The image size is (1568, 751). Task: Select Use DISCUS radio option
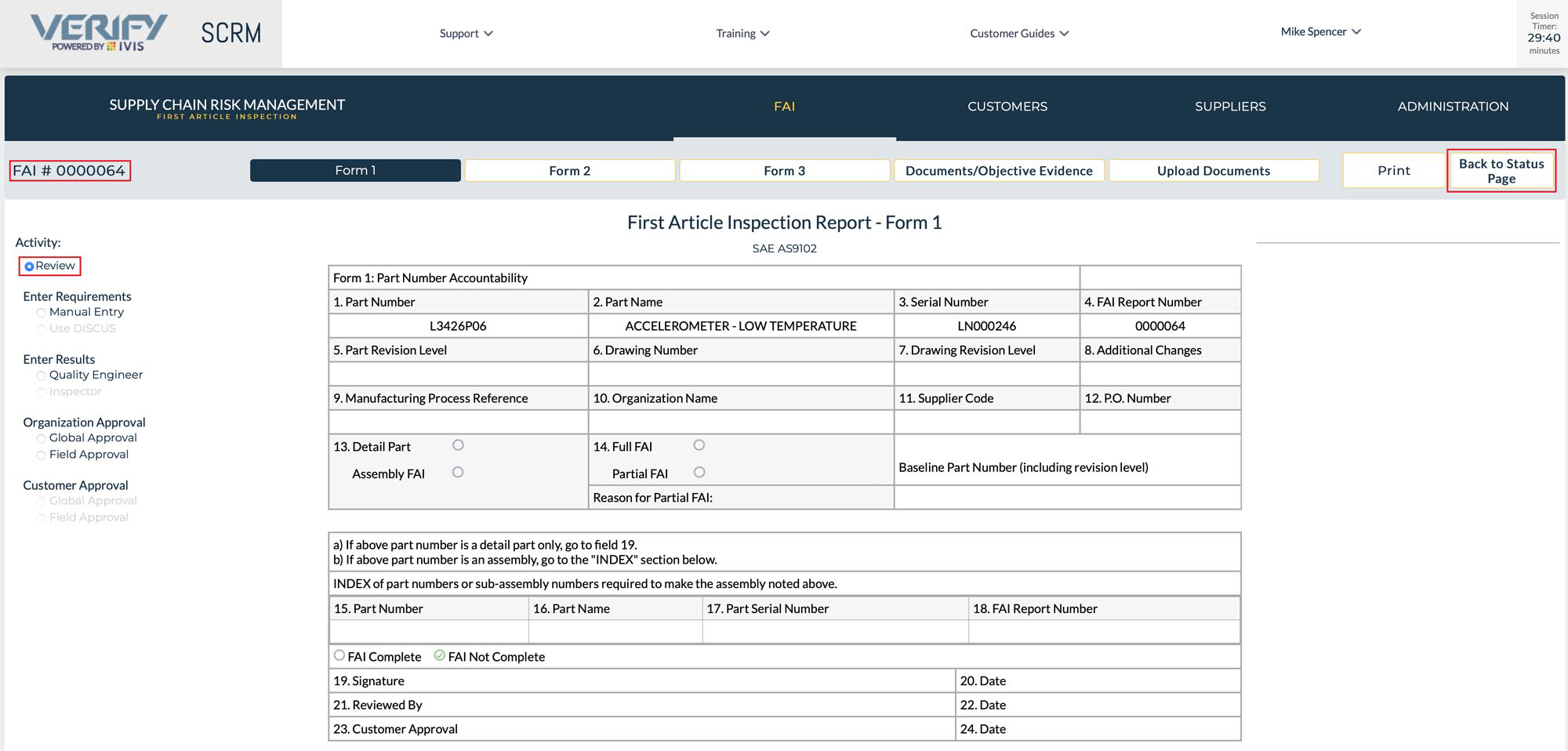[x=41, y=329]
